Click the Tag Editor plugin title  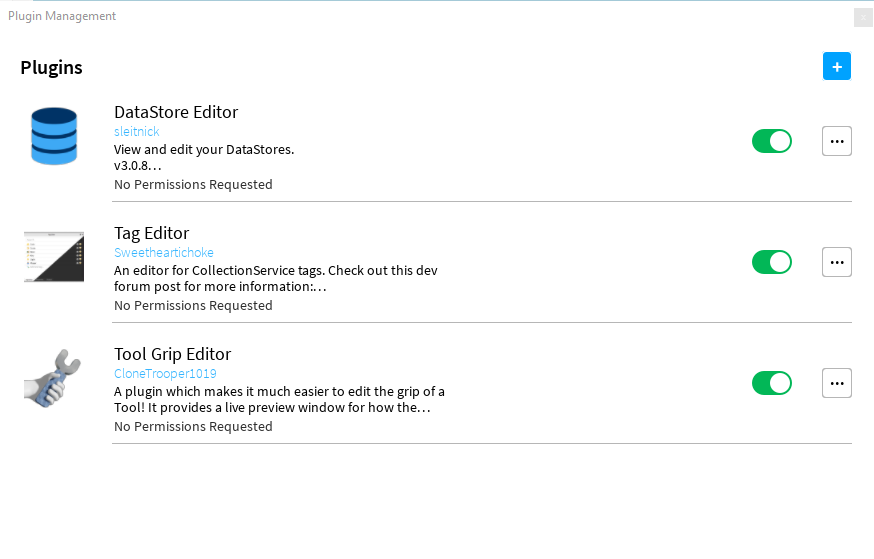point(152,233)
